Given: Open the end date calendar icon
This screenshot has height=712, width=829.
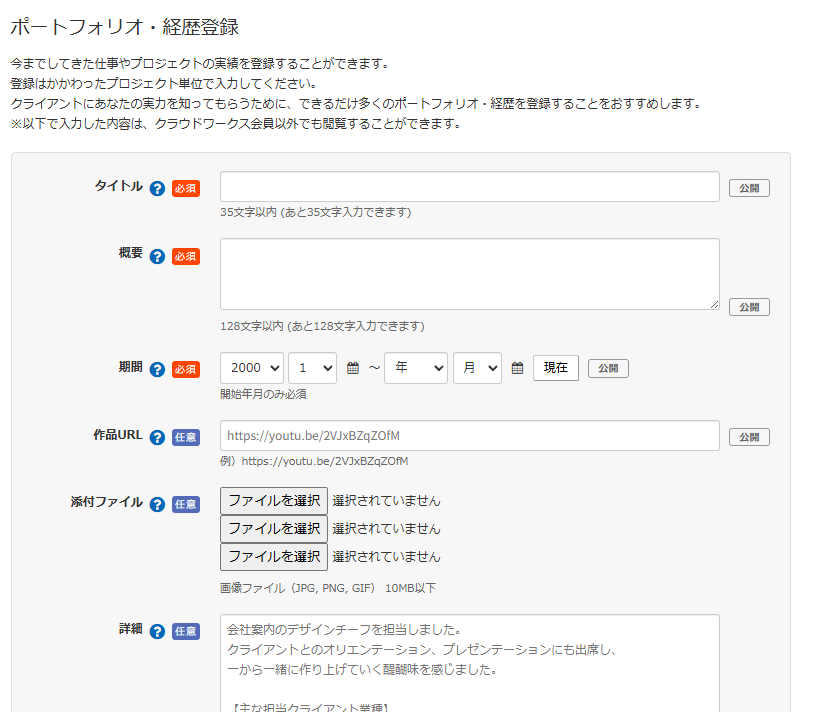Looking at the screenshot, I should (x=517, y=369).
